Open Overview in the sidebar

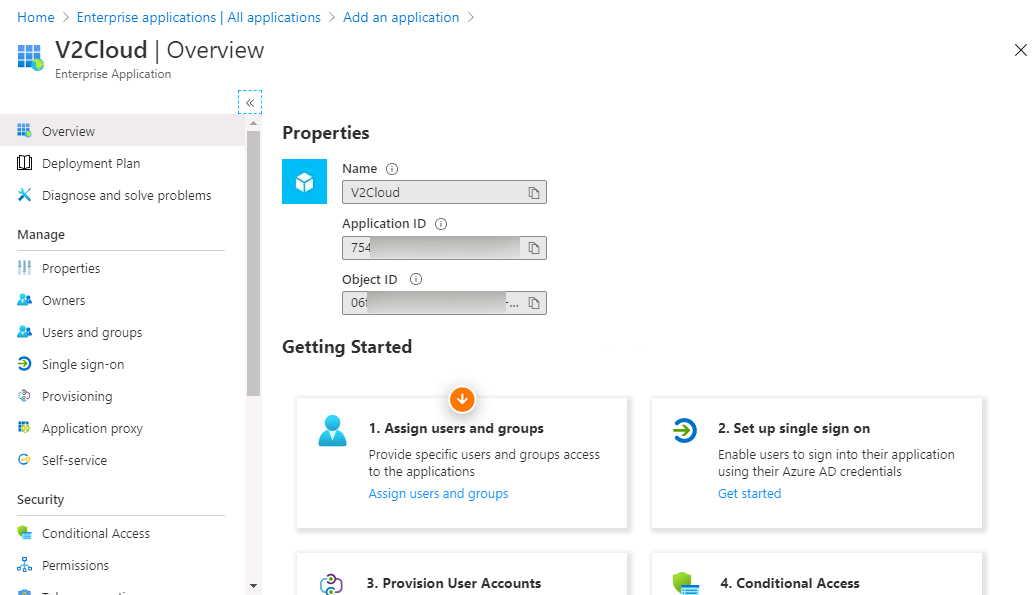coord(123,130)
